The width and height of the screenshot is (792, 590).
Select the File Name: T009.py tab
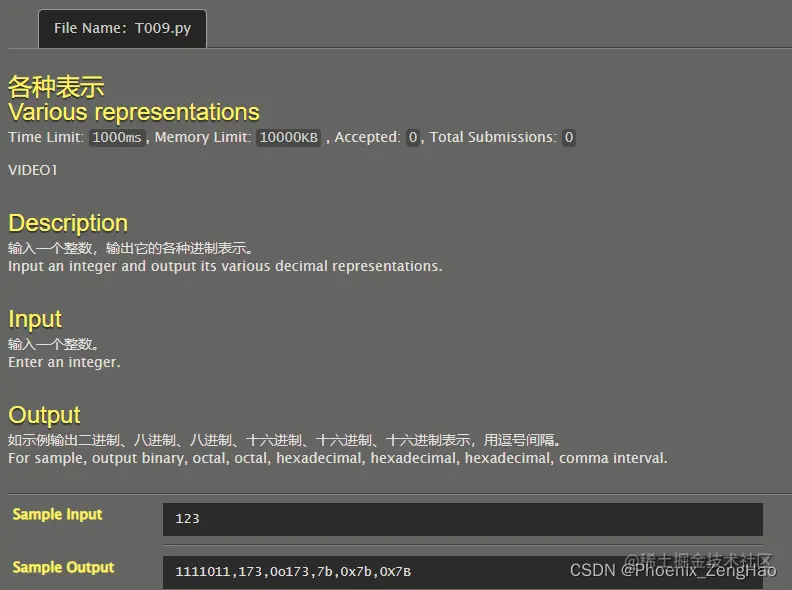(122, 29)
